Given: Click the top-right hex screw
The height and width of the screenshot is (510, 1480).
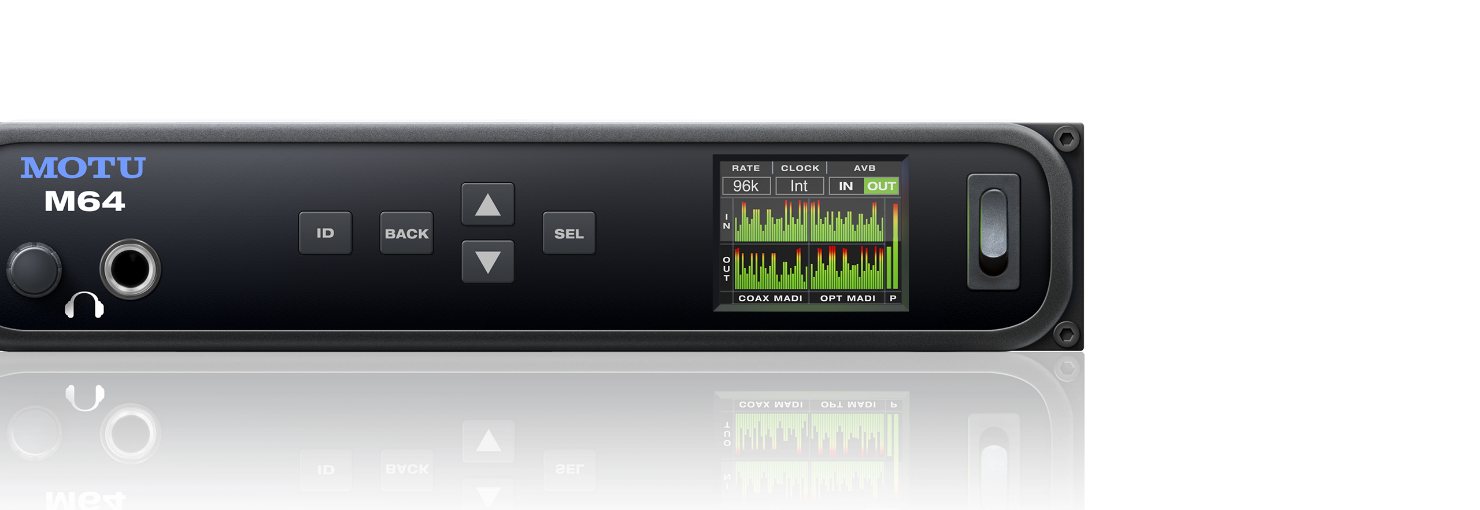Looking at the screenshot, I should click(x=1067, y=139).
